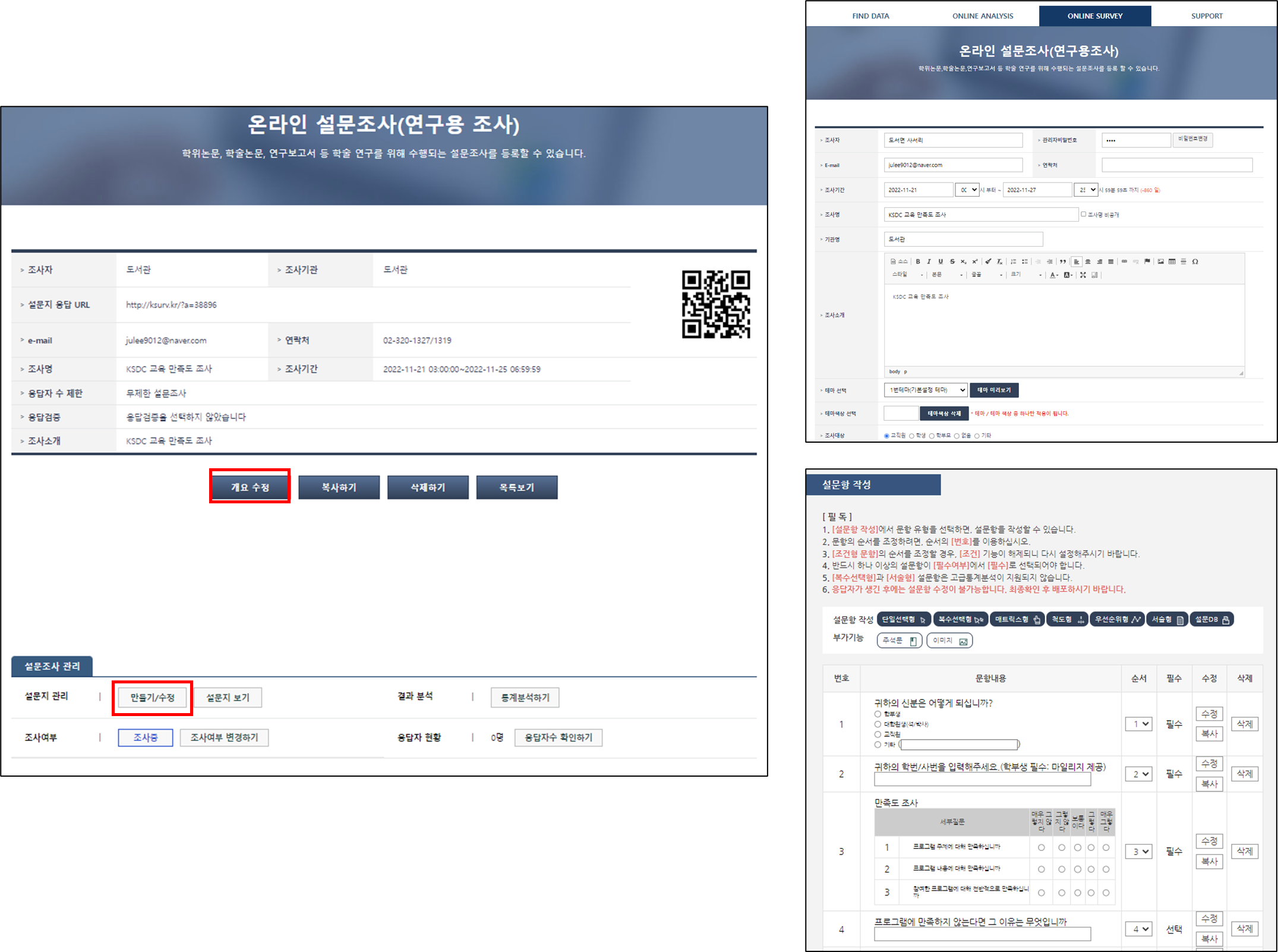Screen dimensions: 1278x952
Task: Click the italic icon in editor toolbar
Action: pos(929,261)
